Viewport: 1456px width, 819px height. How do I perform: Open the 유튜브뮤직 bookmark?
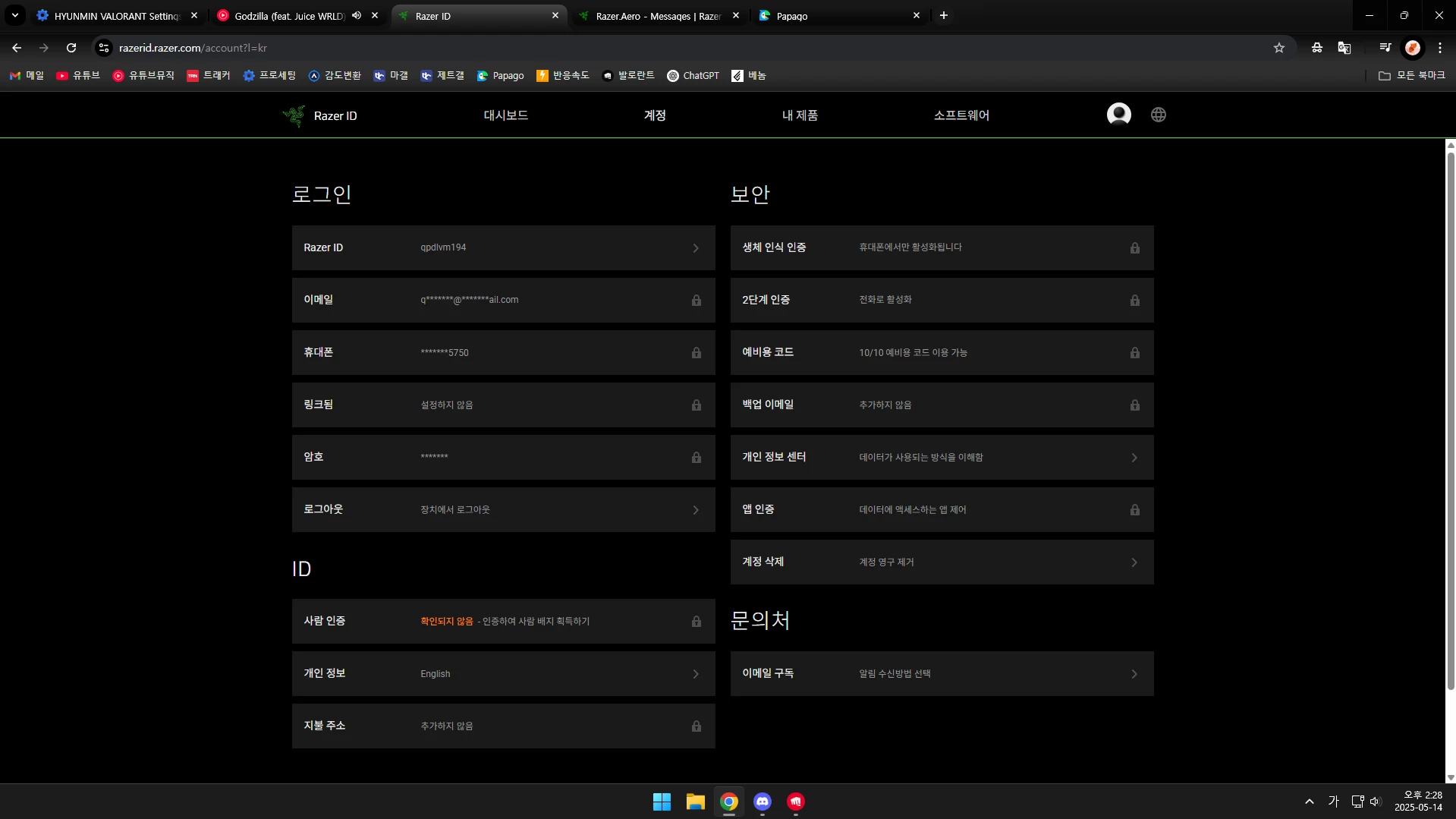point(143,76)
